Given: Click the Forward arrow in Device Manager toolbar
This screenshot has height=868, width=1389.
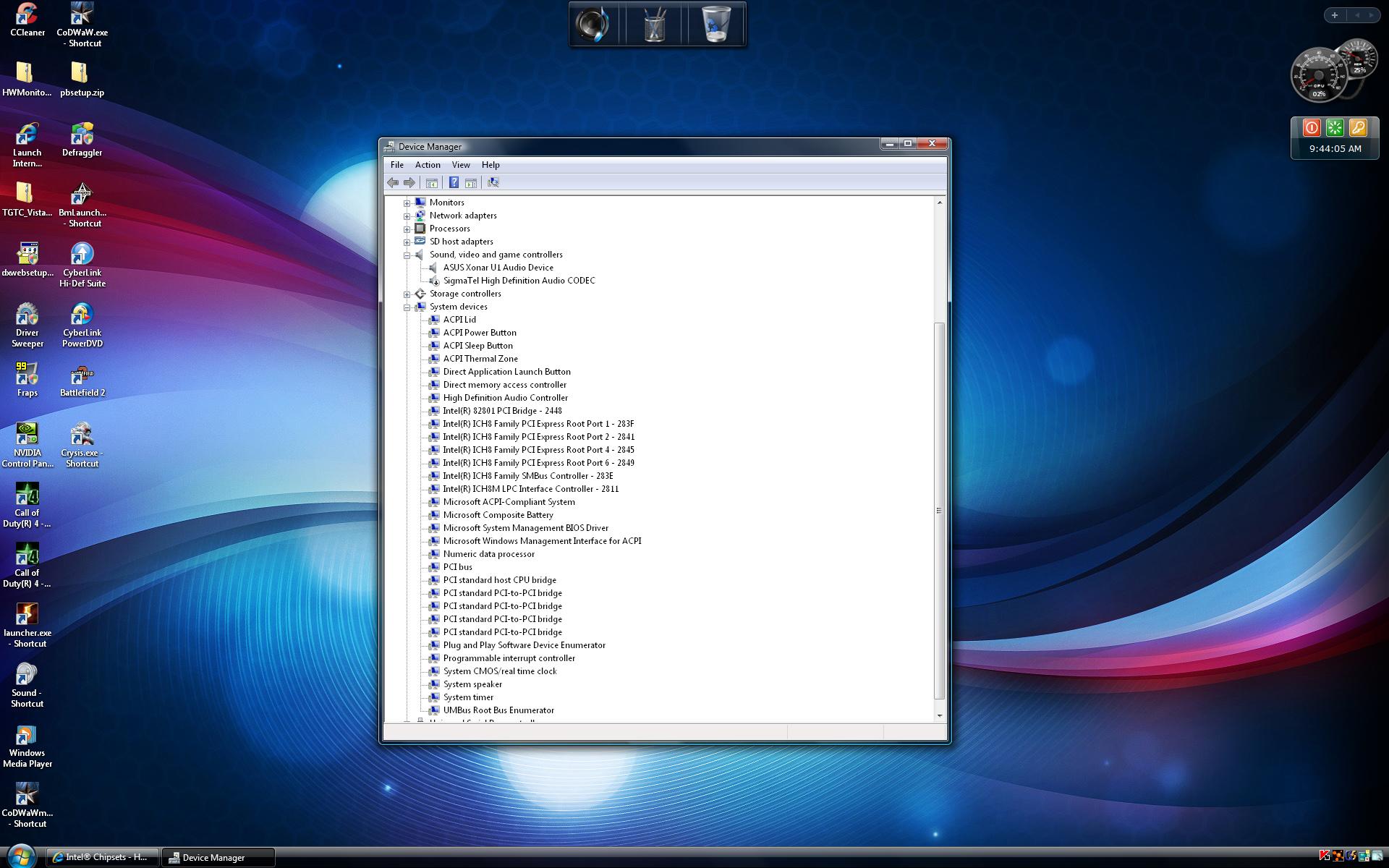Looking at the screenshot, I should coord(409,183).
